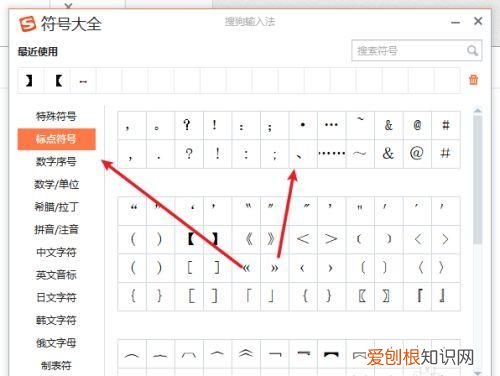Select the 标点符号 category
The width and height of the screenshot is (500, 376).
click(x=56, y=139)
